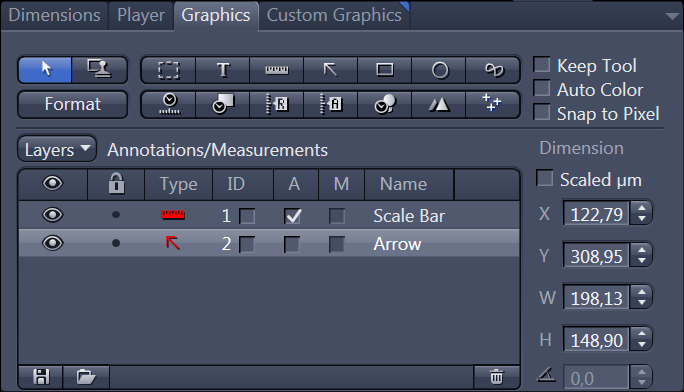
Task: Switch to the Custom Graphics tab
Action: [x=334, y=15]
